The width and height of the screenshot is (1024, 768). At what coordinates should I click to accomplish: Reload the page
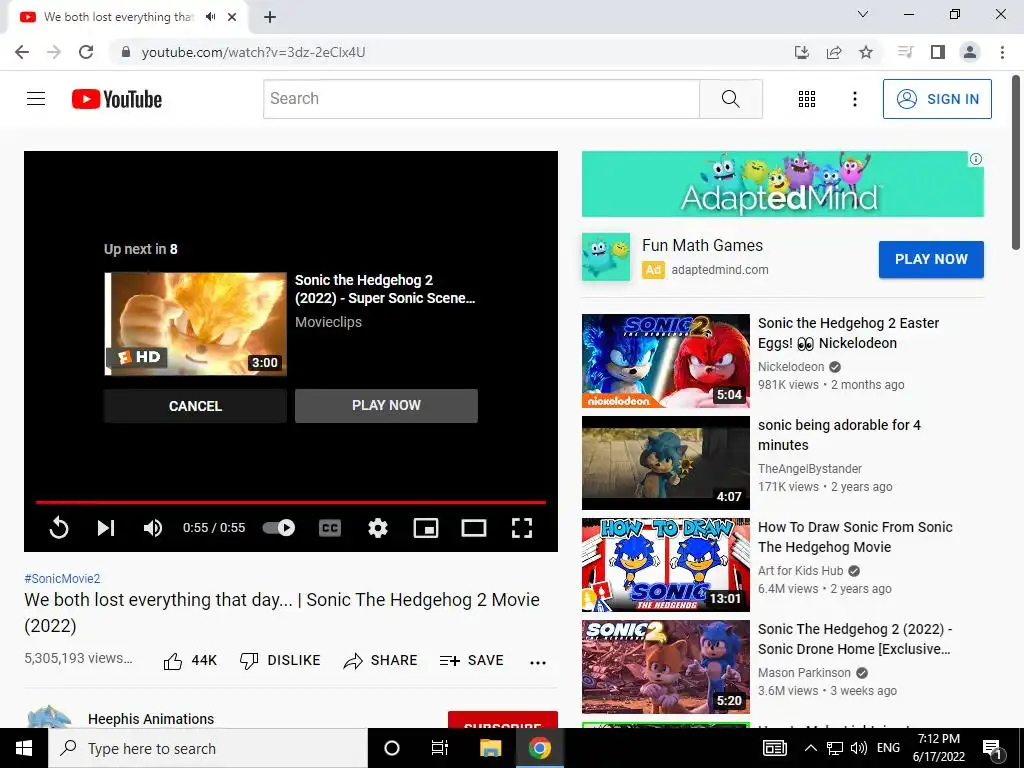(x=86, y=52)
